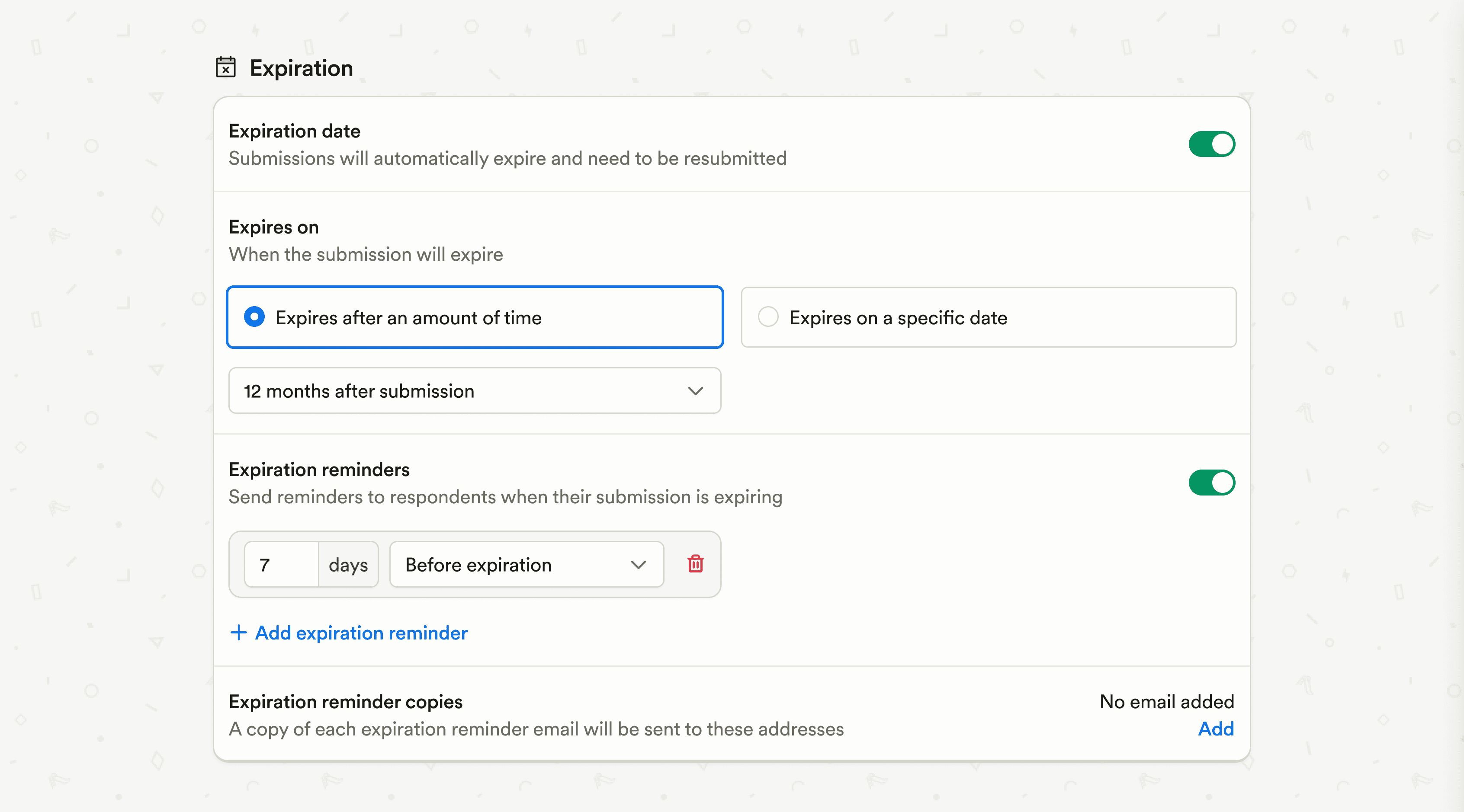Image resolution: width=1464 pixels, height=812 pixels.
Task: Select Expires on a specific date radio
Action: (768, 317)
